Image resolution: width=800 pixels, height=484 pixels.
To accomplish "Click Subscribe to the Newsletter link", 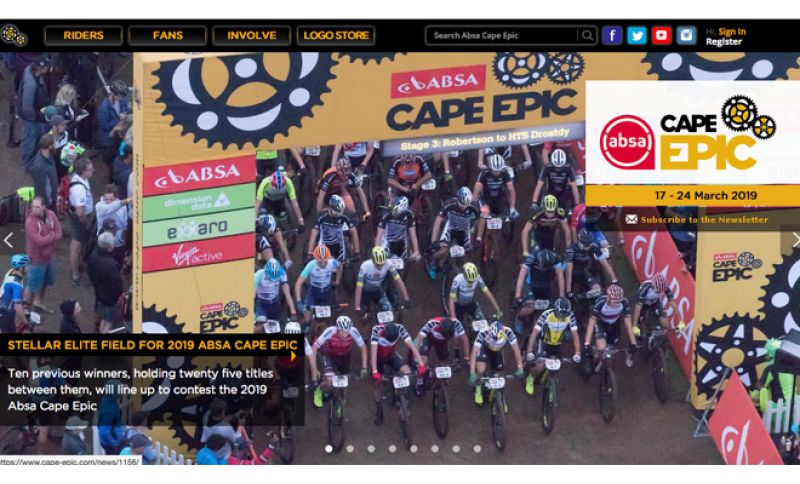I will click(704, 220).
